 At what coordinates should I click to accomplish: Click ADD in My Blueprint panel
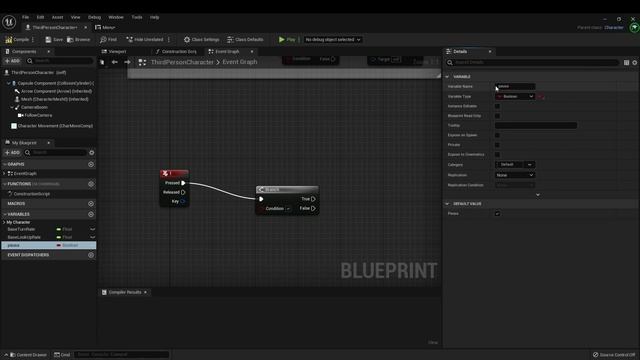12,153
